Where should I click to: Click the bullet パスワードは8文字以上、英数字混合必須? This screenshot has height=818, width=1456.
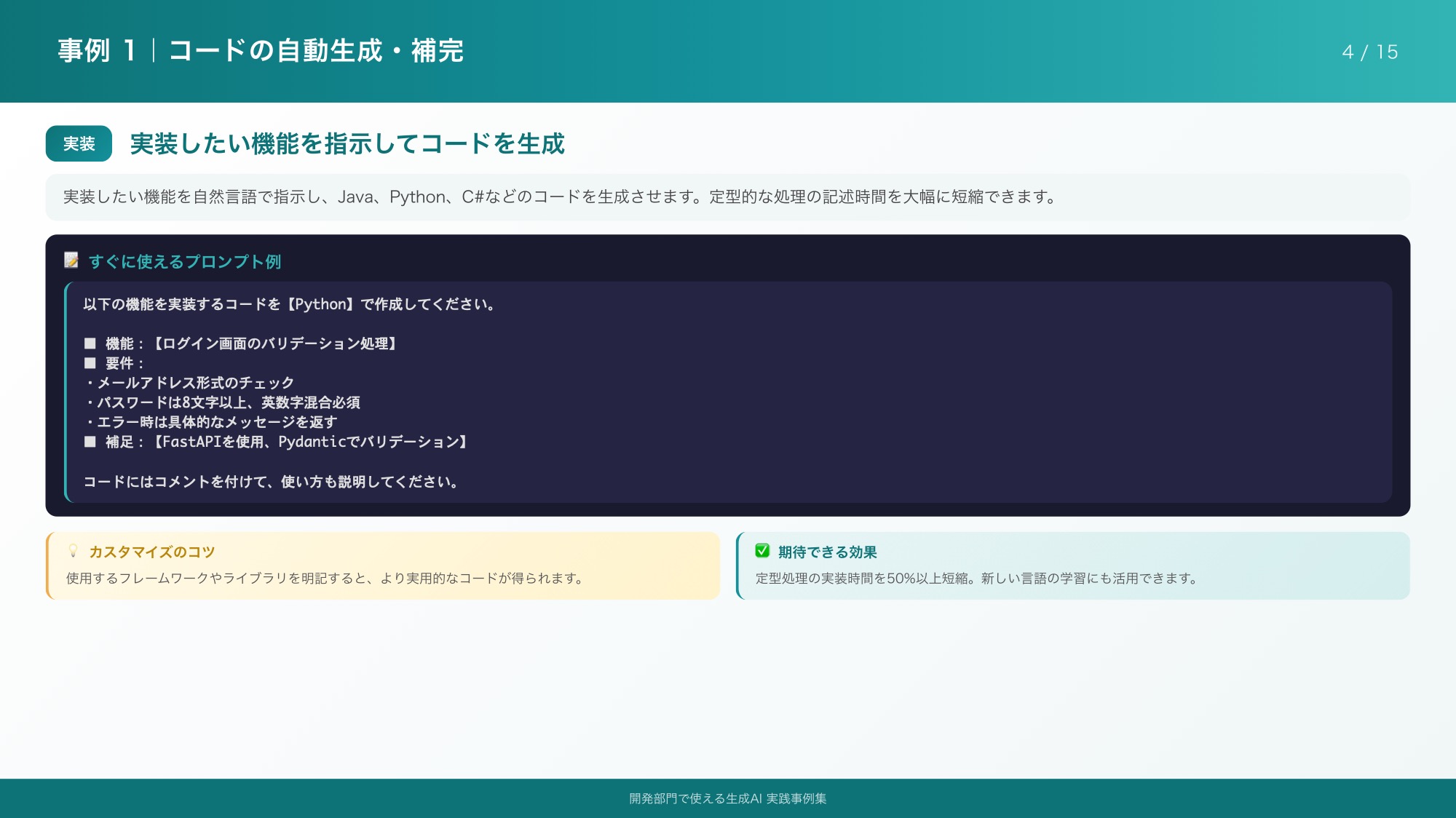tap(222, 402)
